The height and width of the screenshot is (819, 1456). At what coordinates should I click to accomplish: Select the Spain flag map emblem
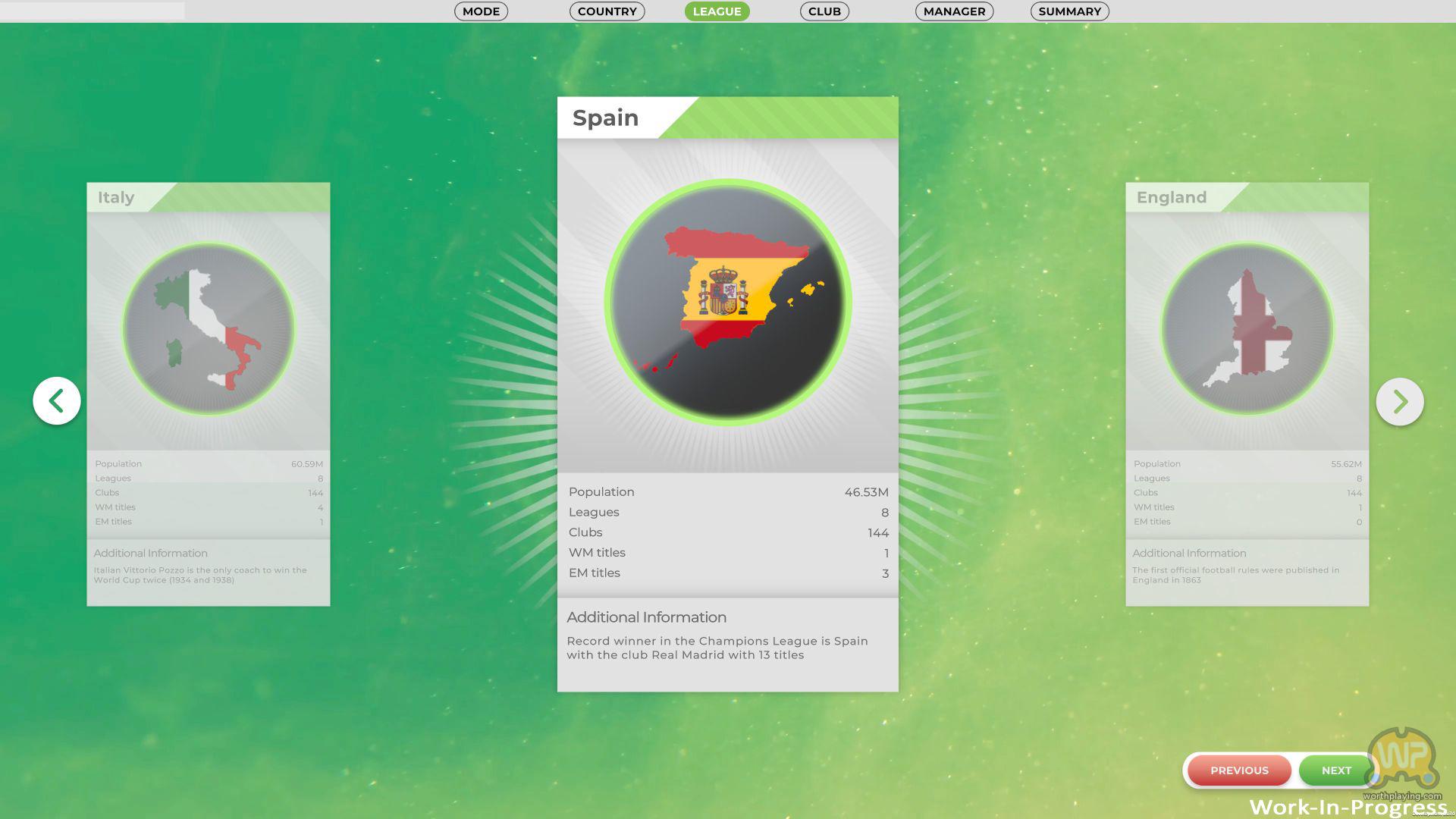727,302
